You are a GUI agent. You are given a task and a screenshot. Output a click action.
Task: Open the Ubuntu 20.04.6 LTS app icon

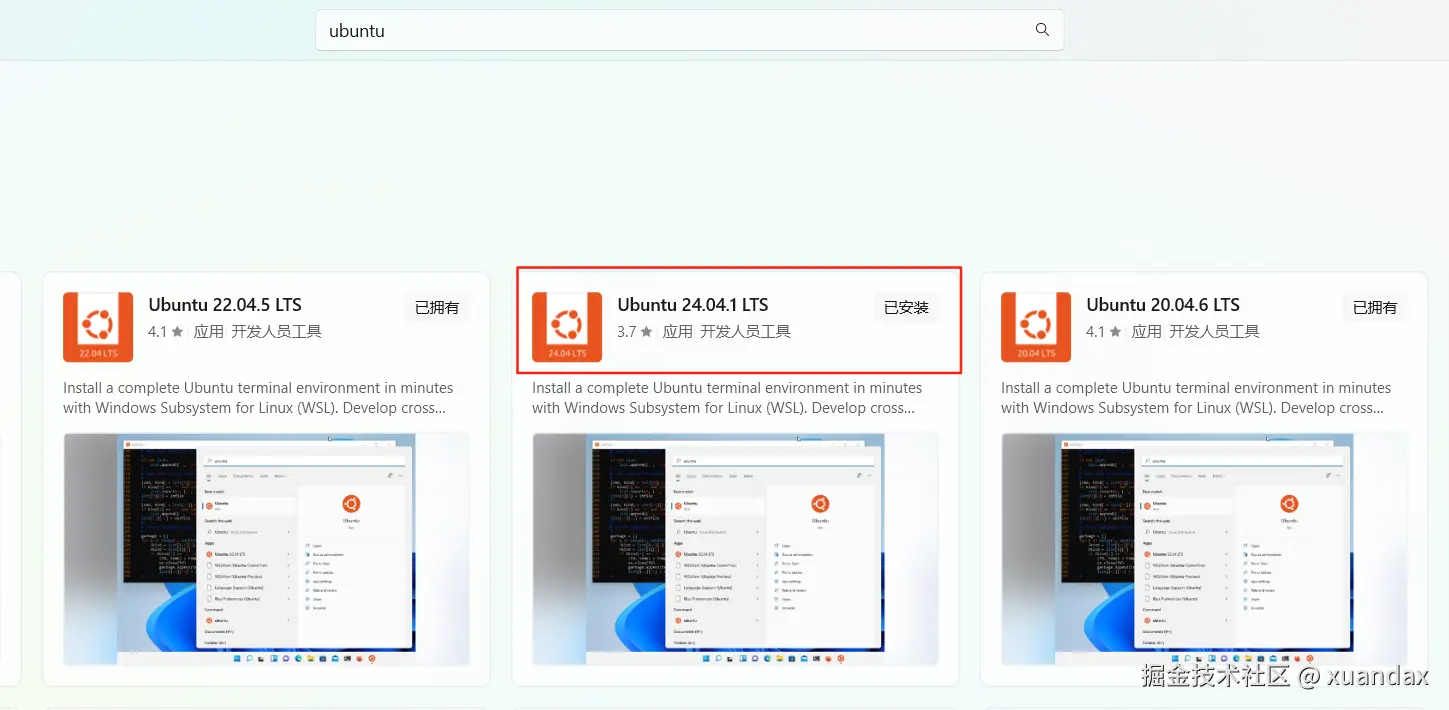click(1036, 327)
